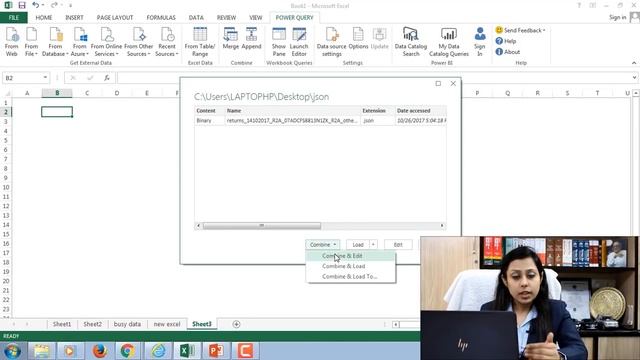The image size is (640, 360).
Task: Open the From File dropdown
Action: [x=31, y=42]
